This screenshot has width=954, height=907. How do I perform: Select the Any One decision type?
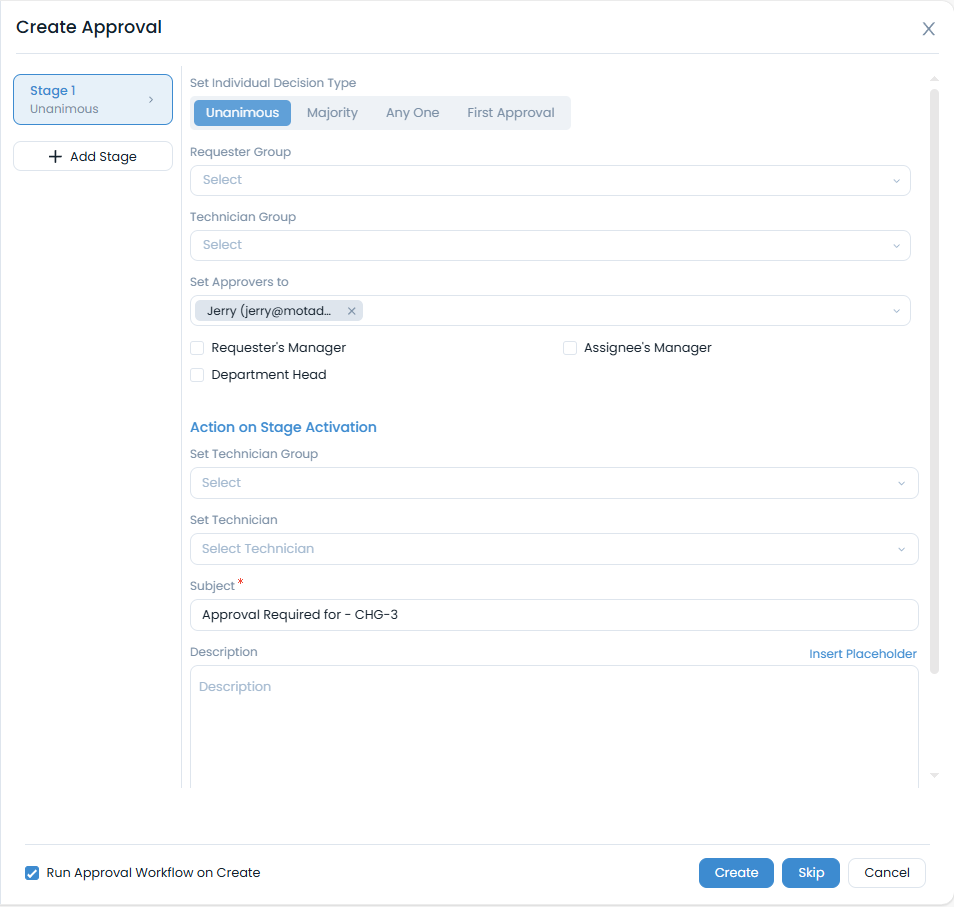pyautogui.click(x=412, y=112)
